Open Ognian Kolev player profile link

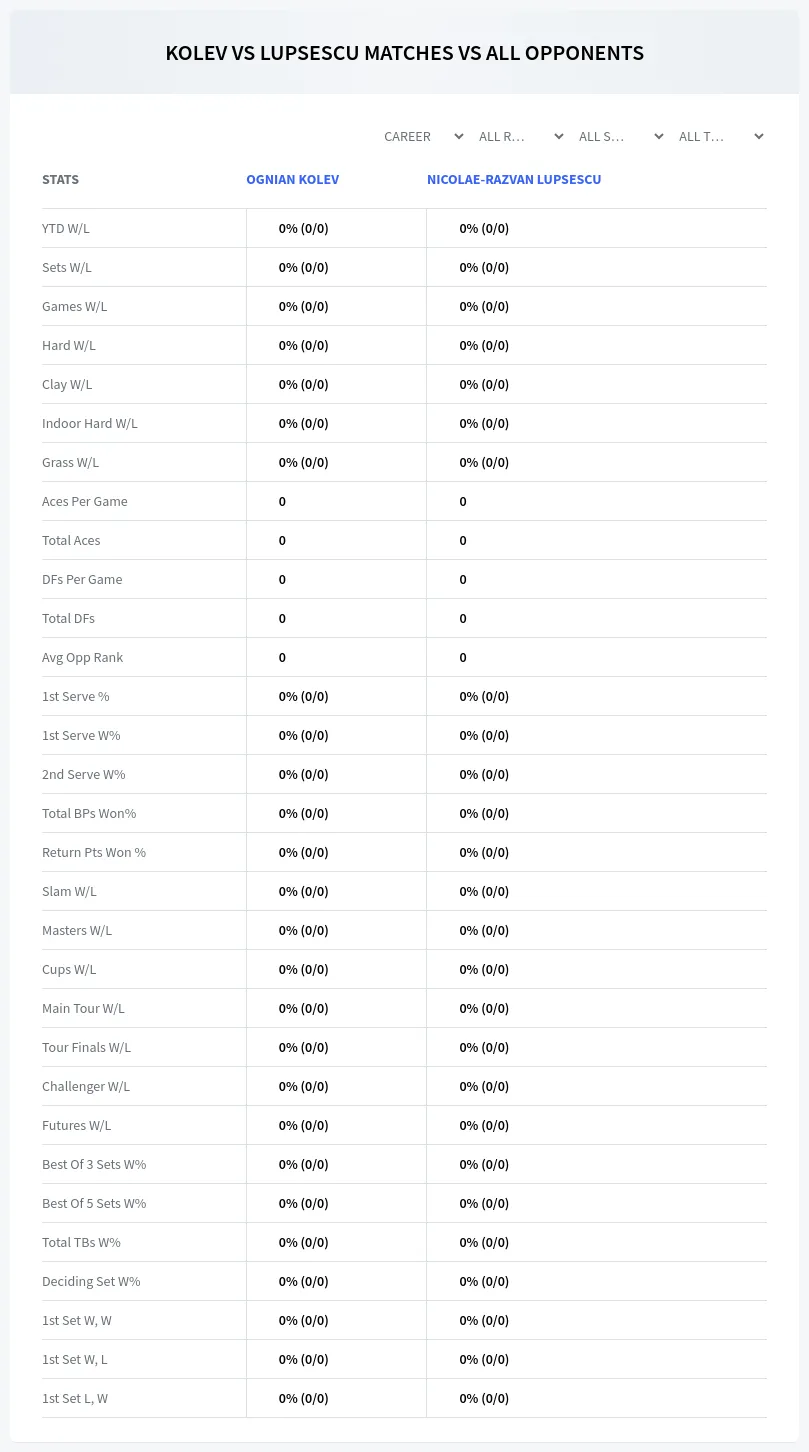pos(292,180)
